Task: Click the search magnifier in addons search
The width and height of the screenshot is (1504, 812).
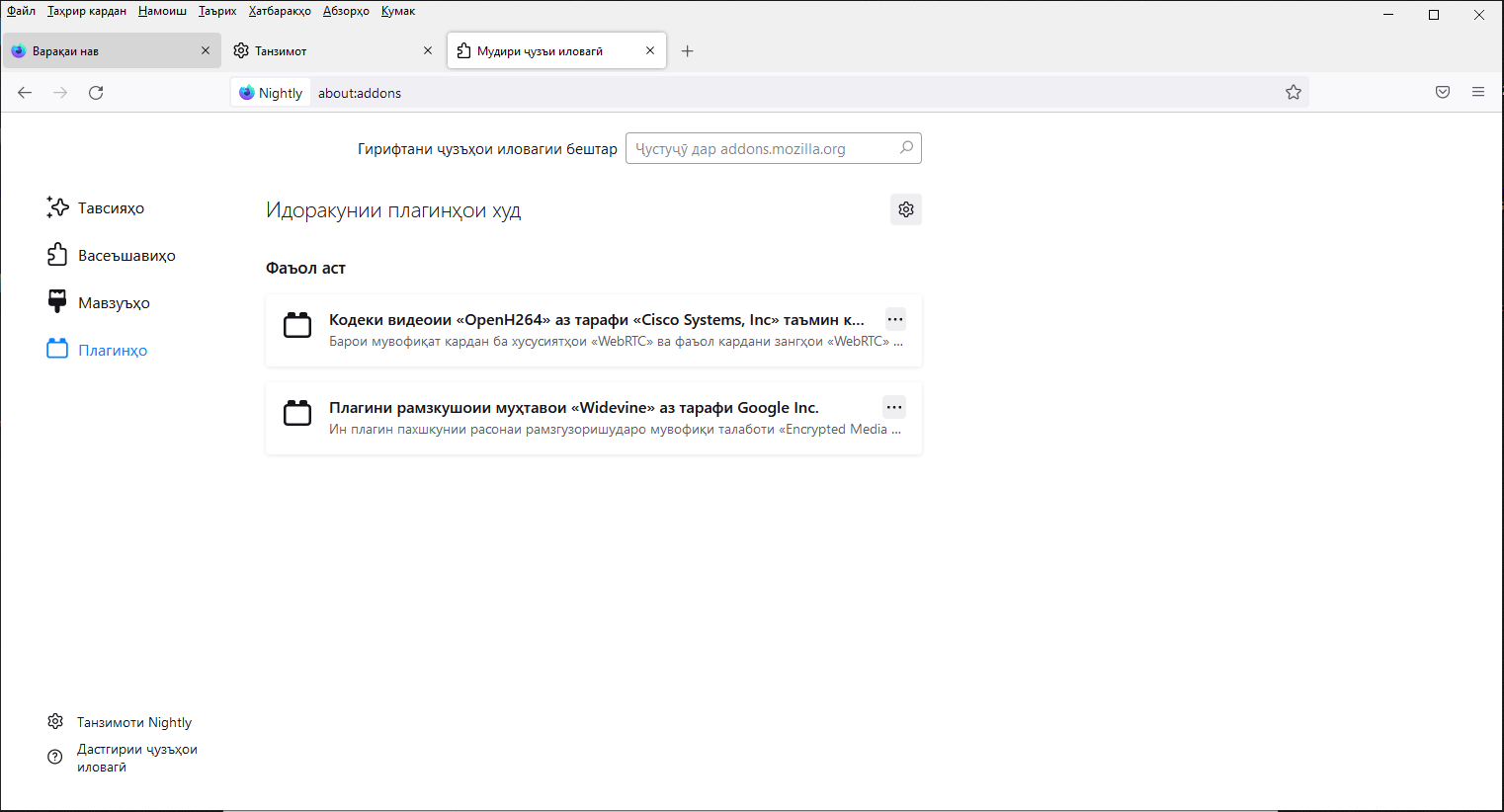Action: point(906,148)
